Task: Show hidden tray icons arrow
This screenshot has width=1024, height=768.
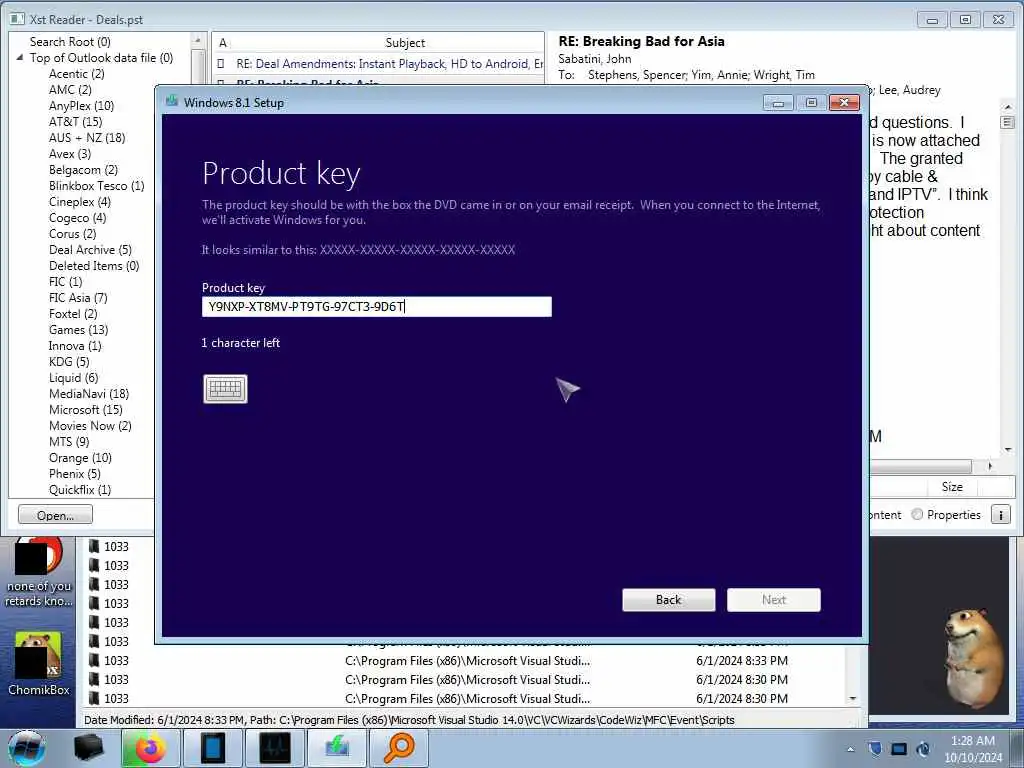Action: pos(850,749)
